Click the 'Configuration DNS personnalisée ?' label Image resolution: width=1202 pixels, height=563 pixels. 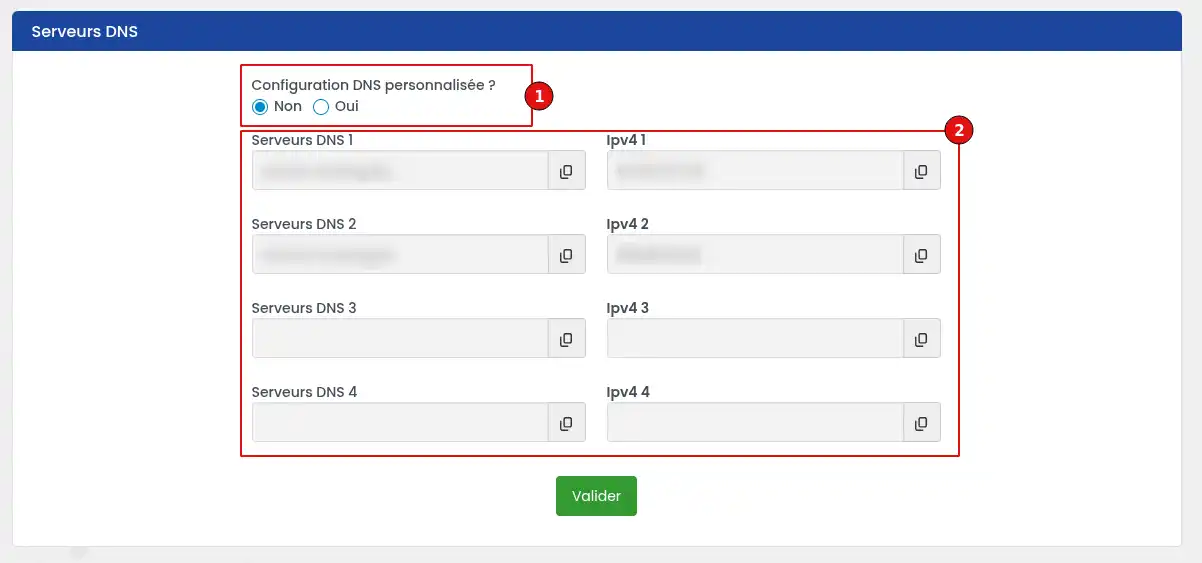373,86
